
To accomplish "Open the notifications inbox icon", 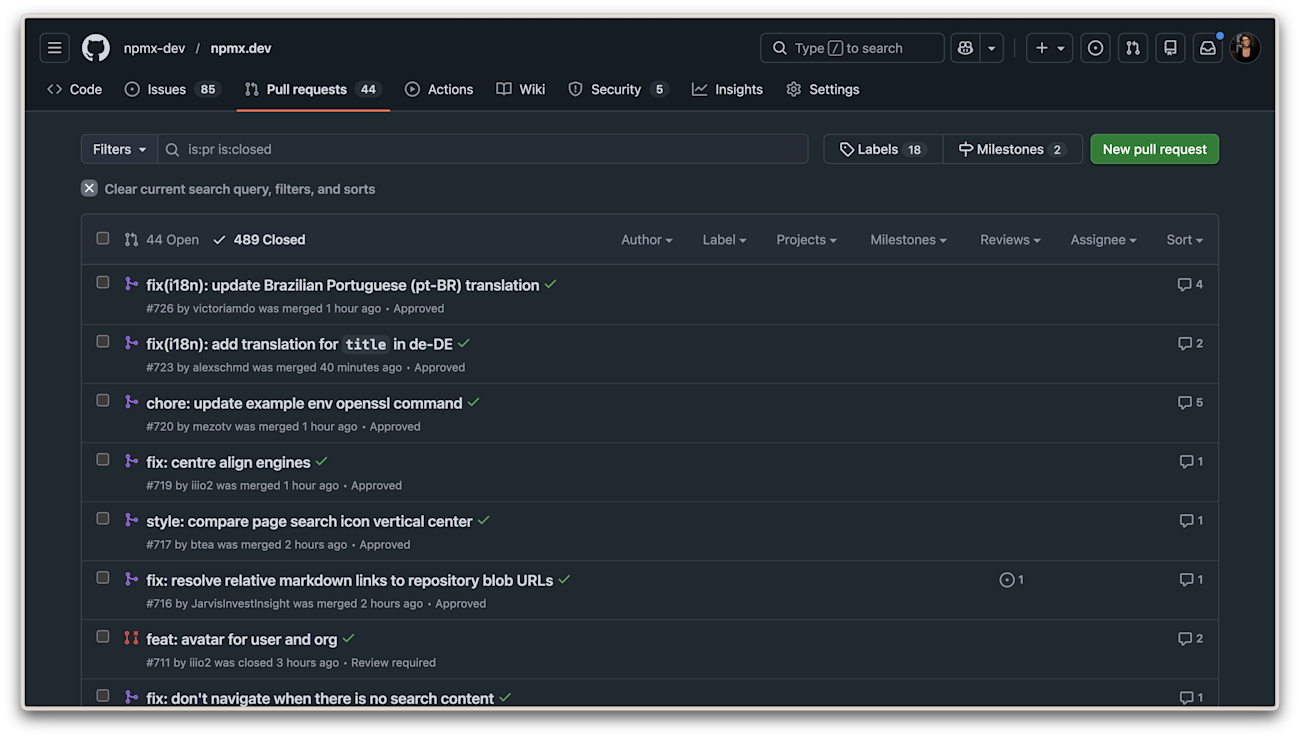I will [x=1208, y=48].
